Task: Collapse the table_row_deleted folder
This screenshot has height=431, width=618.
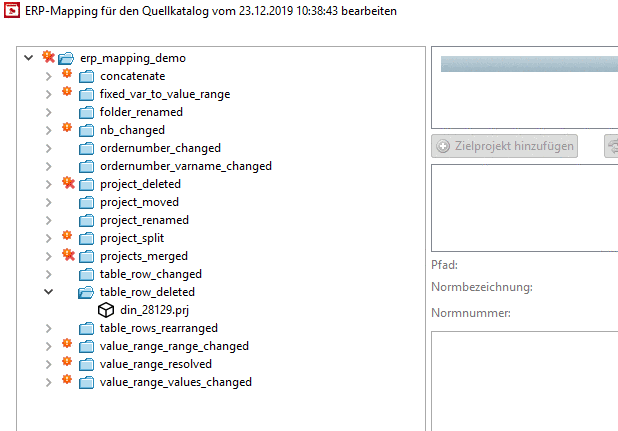Action: coord(48,292)
